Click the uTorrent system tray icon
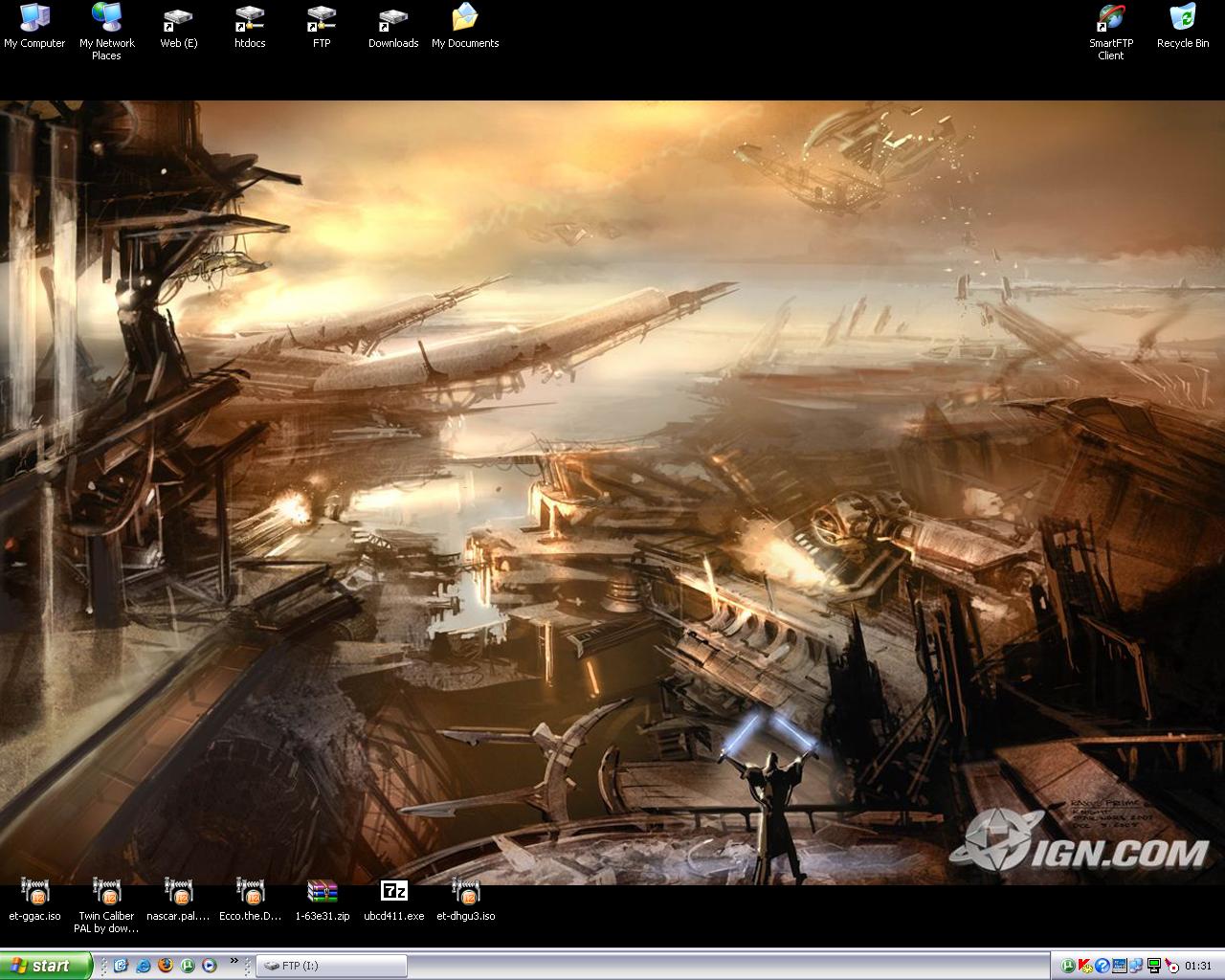The height and width of the screenshot is (980, 1225). [1068, 966]
